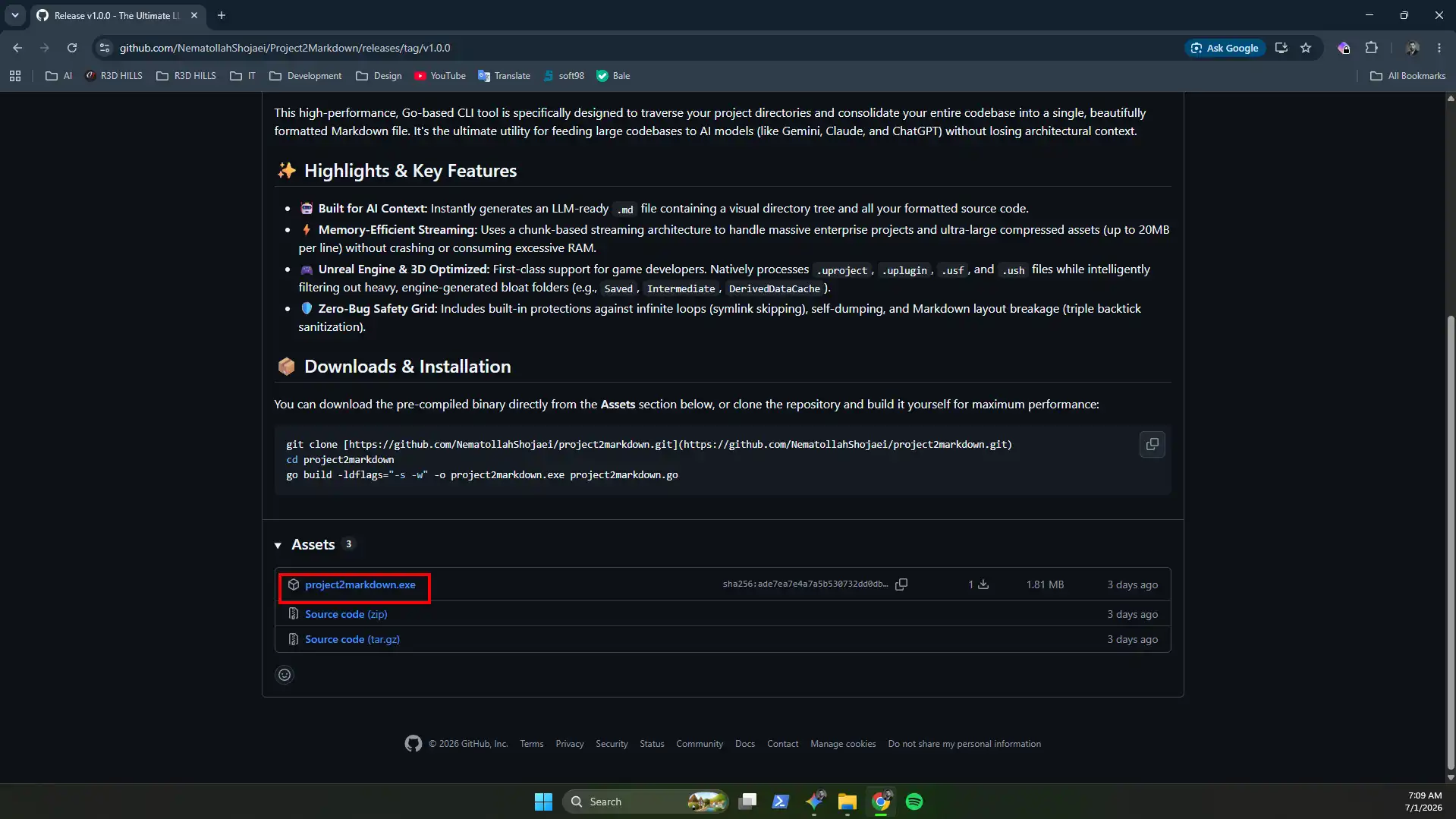The height and width of the screenshot is (819, 1456).
Task: Click the GitHub logo in the footer
Action: click(x=414, y=744)
